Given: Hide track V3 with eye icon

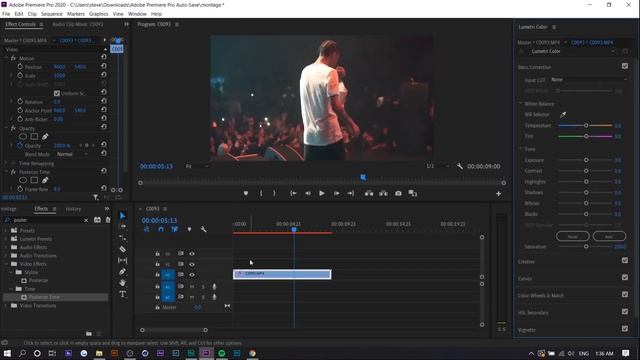Looking at the screenshot, I should pos(192,254).
